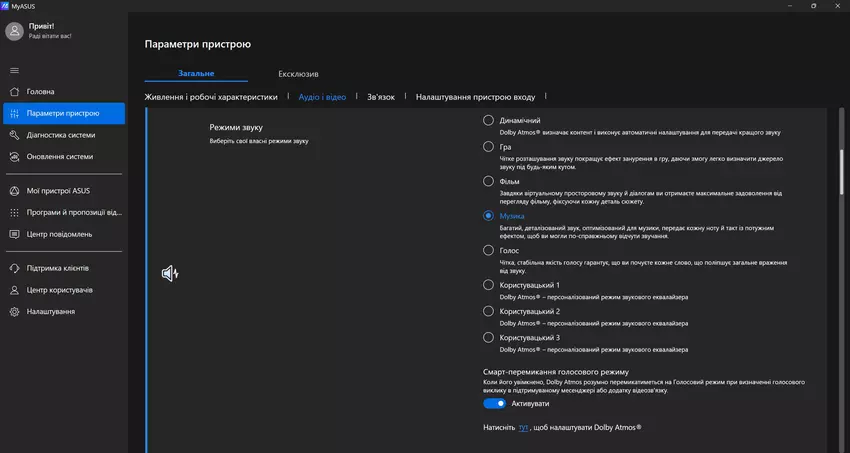Click the hamburger menu icon in sidebar
The image size is (850, 453).
click(14, 70)
